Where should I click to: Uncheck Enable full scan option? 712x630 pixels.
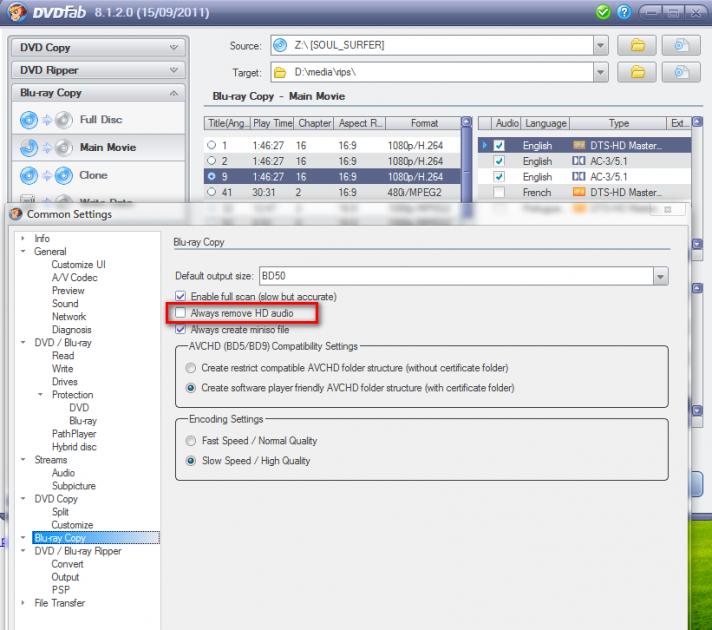pos(181,296)
